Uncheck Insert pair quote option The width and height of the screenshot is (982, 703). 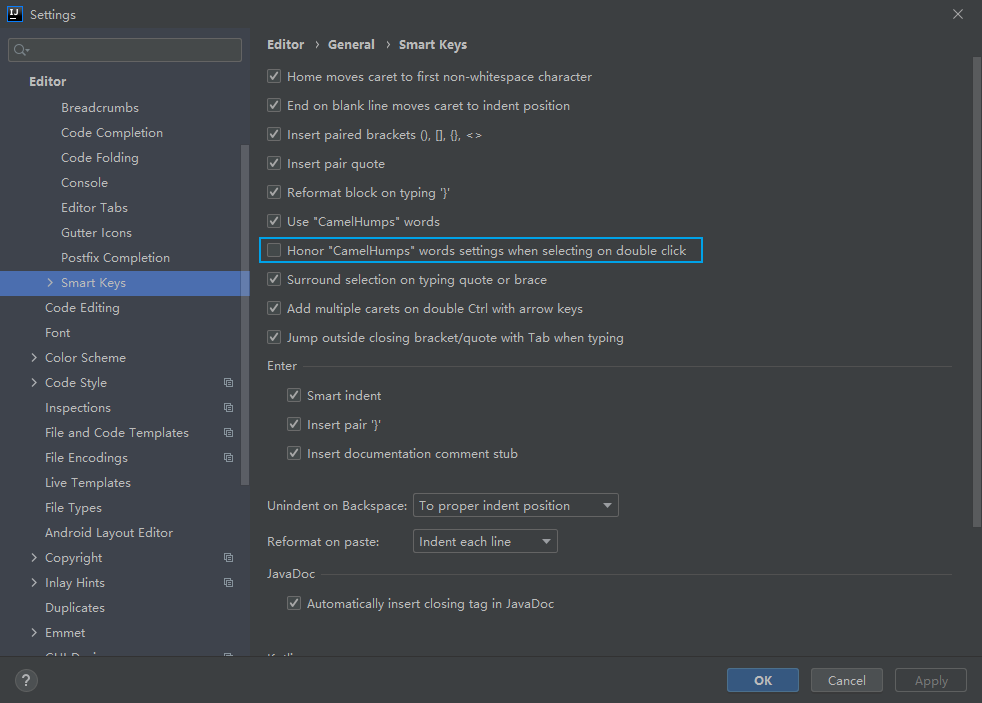click(274, 164)
